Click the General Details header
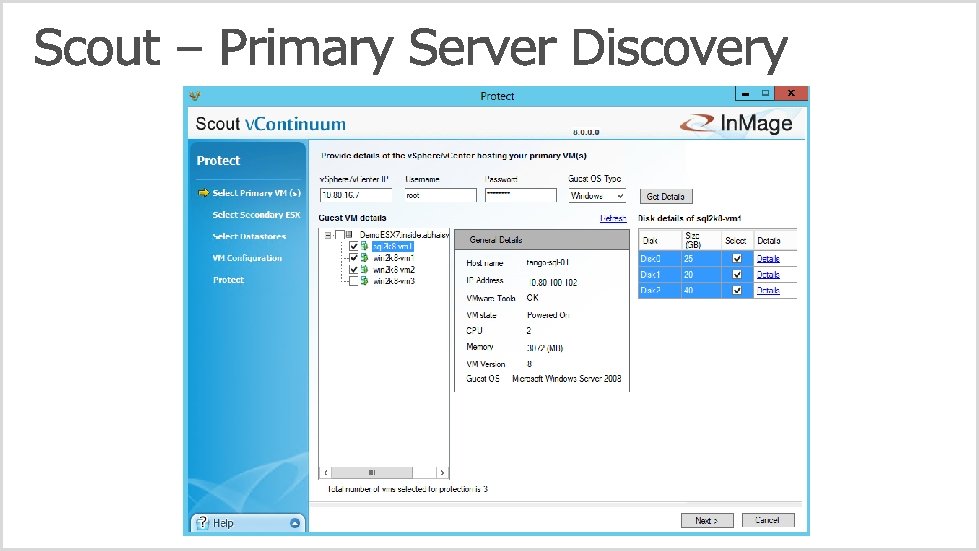The image size is (979, 551). (542, 240)
